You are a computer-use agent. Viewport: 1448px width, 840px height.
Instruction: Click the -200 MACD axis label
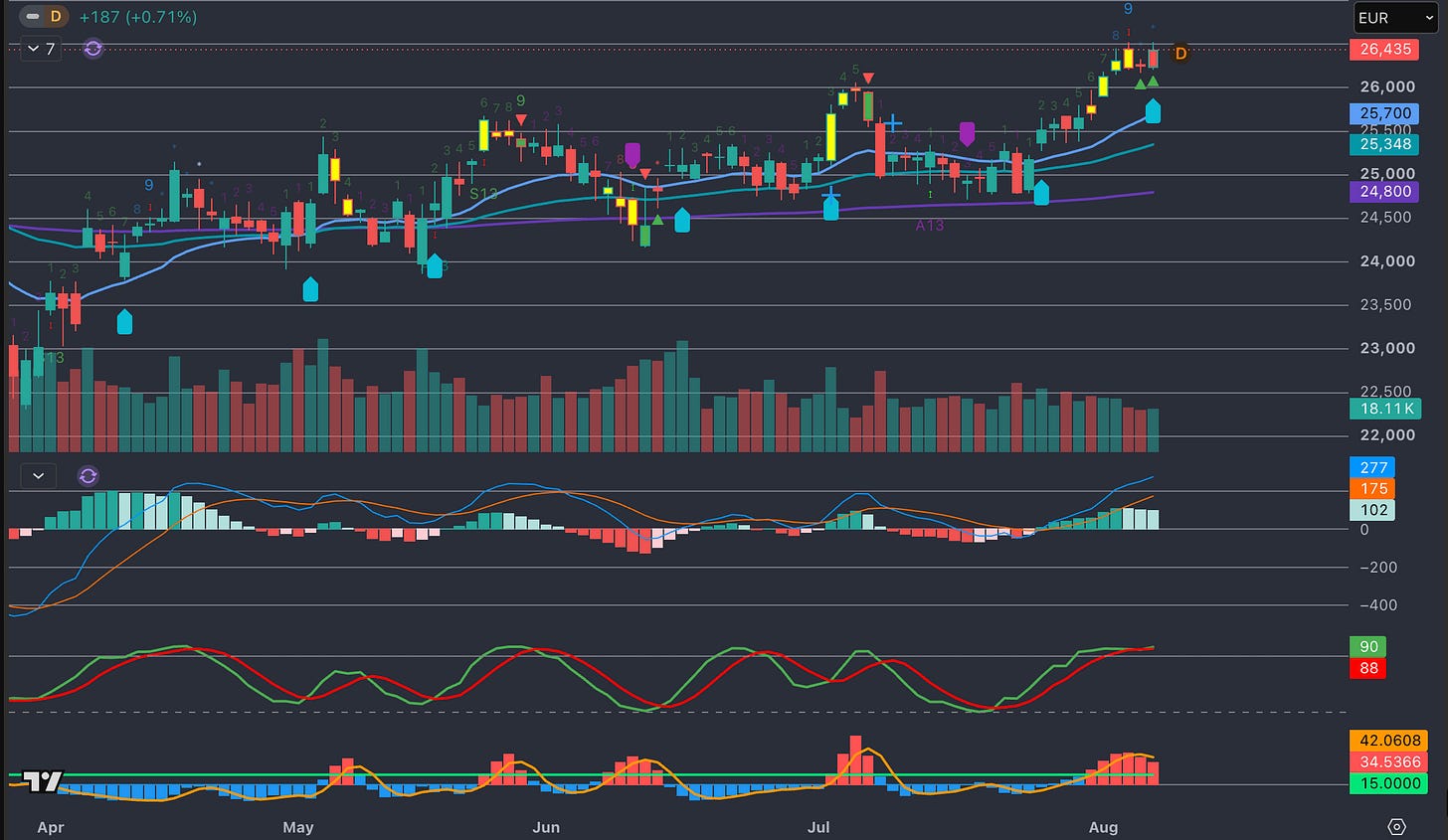(x=1378, y=568)
